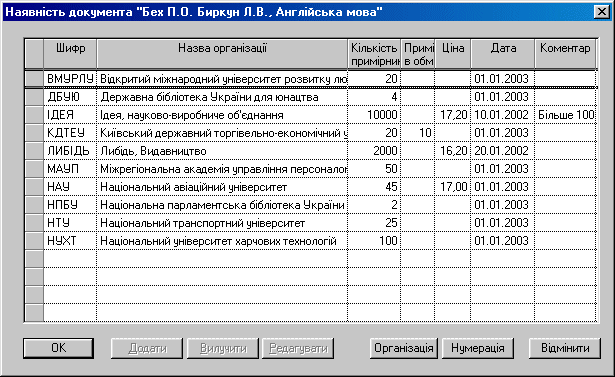Select the НАУ code cell
Viewport: 615px width, 377px height.
(70, 187)
